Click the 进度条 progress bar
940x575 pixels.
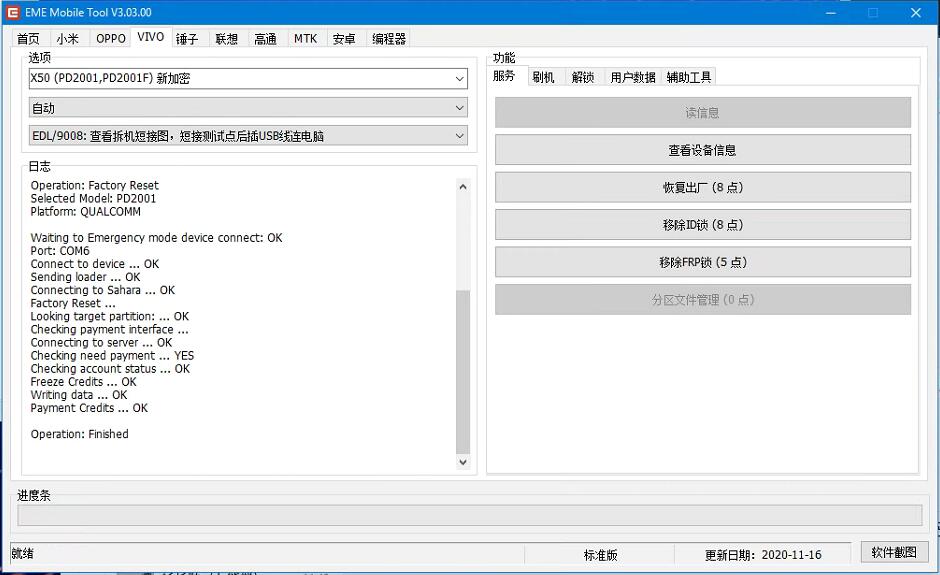(x=469, y=515)
